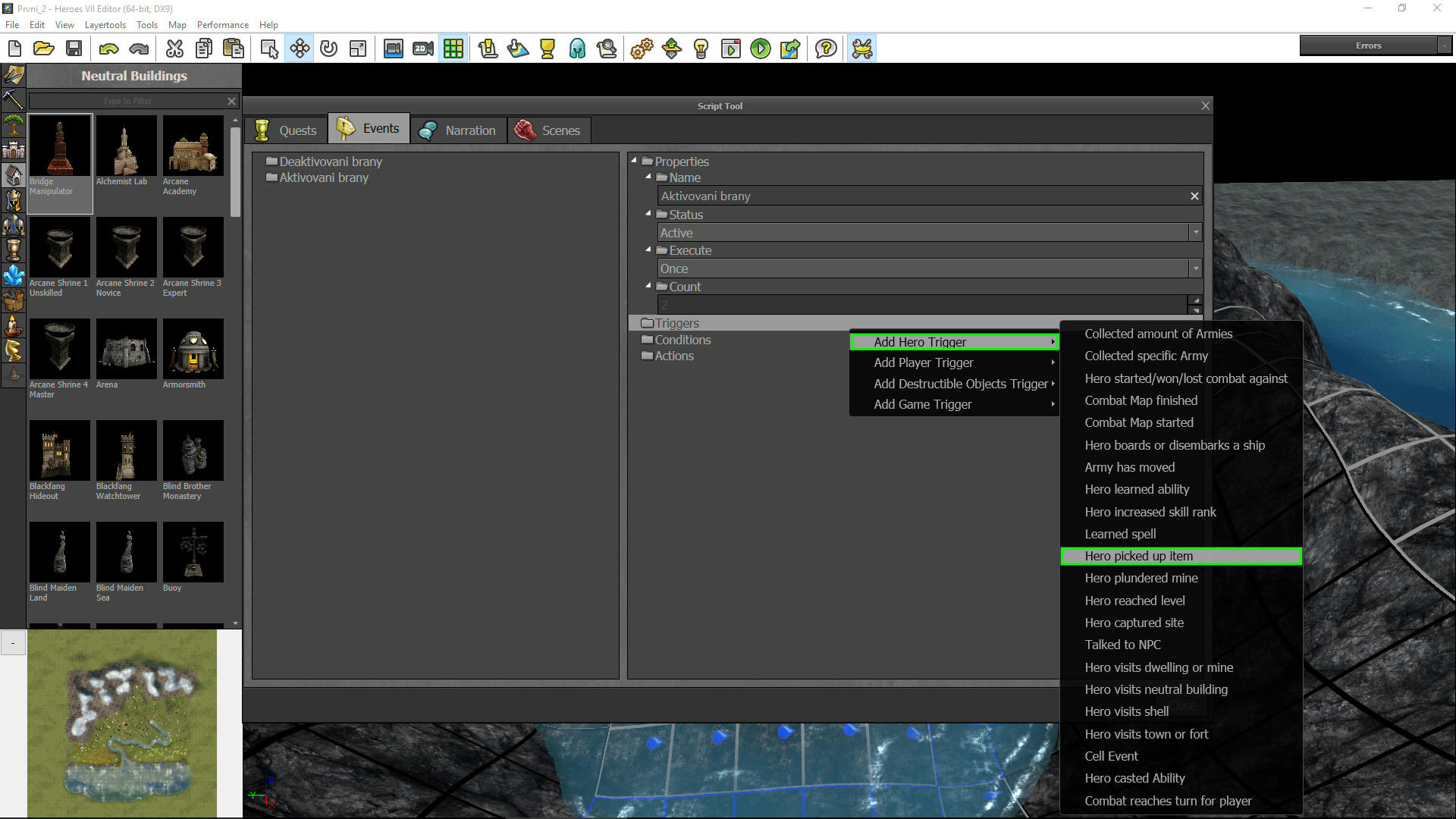Open the blue crystal resources palette

[x=14, y=275]
